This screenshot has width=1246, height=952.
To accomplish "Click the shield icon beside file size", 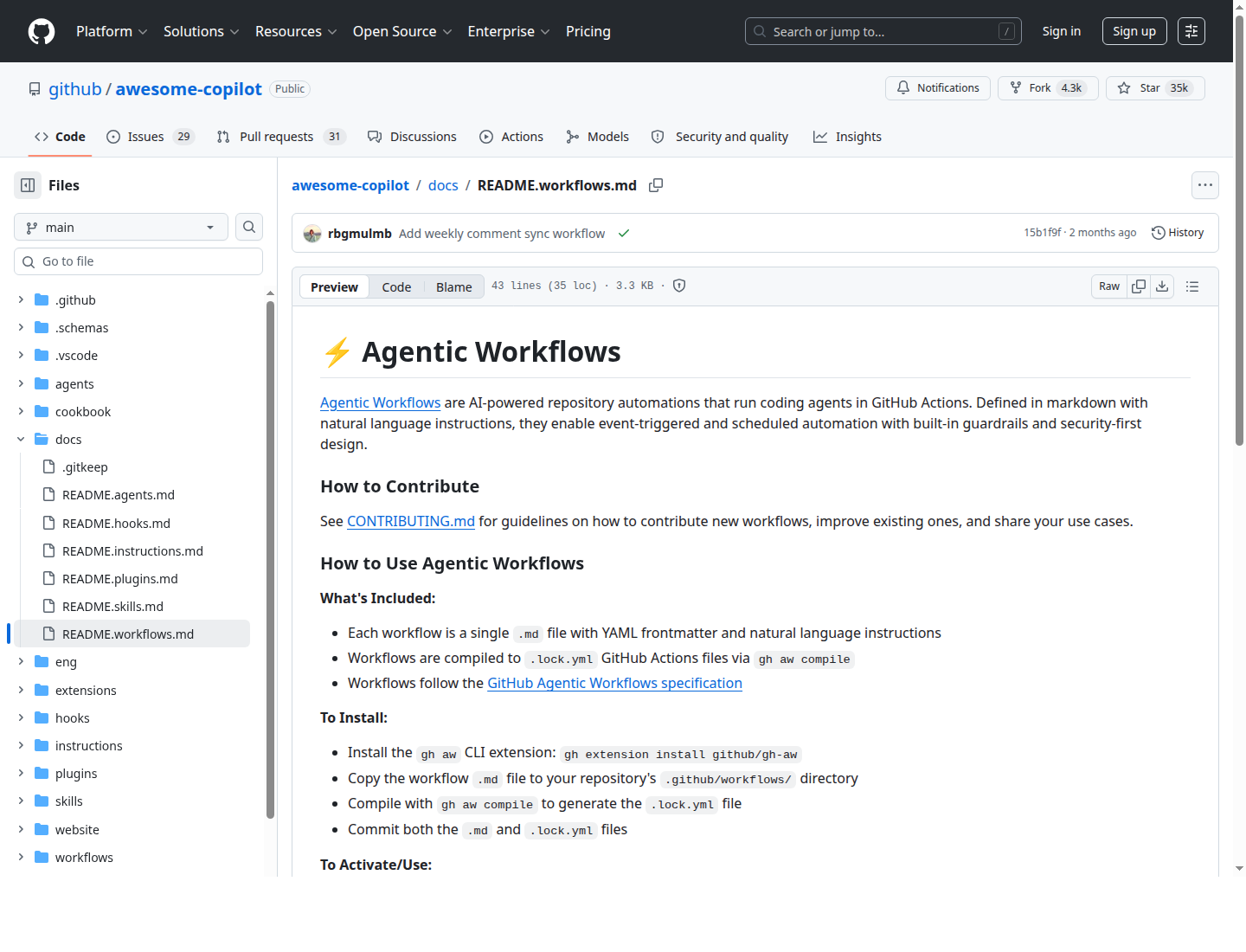I will 679,286.
